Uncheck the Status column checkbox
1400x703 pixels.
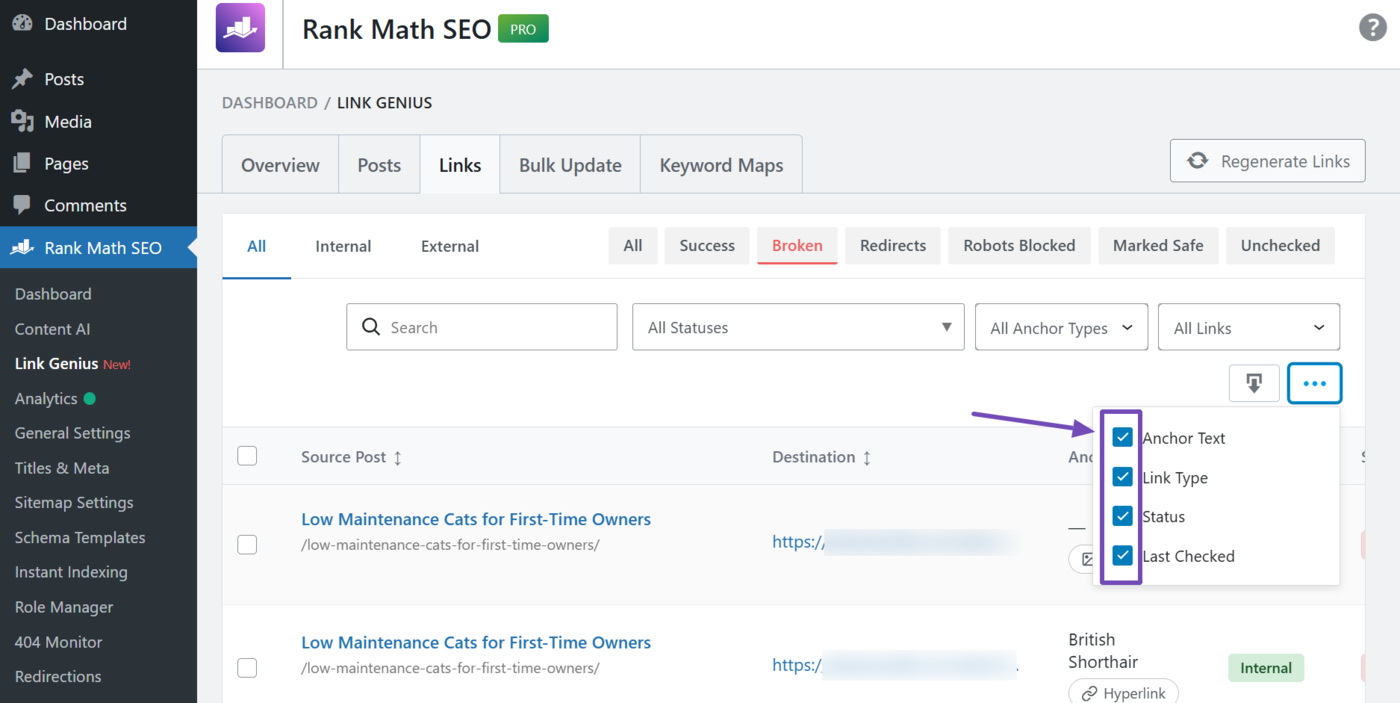(x=1122, y=516)
